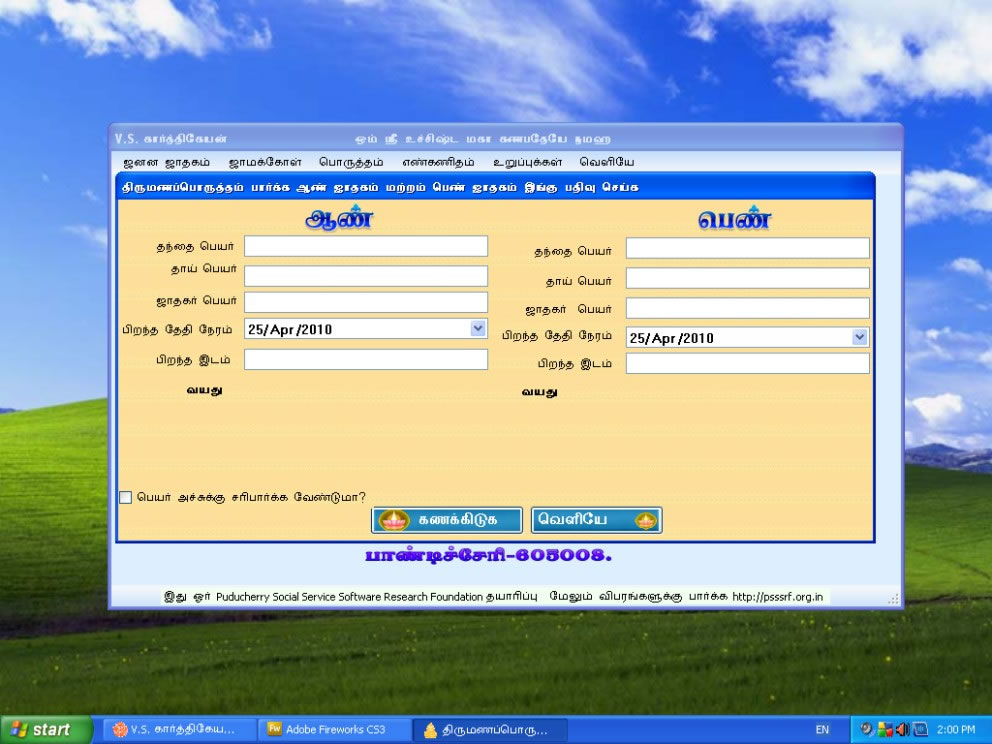Open the Windows start button
This screenshot has height=744, width=992.
(x=46, y=729)
